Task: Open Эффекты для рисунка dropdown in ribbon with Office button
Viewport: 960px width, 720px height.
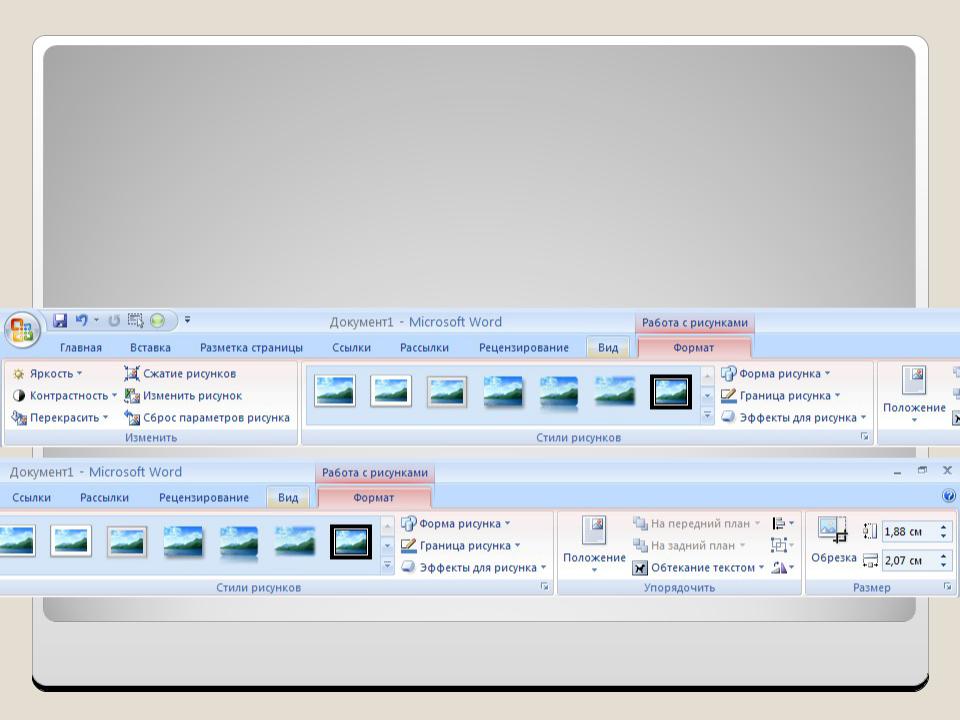Action: tap(863, 418)
